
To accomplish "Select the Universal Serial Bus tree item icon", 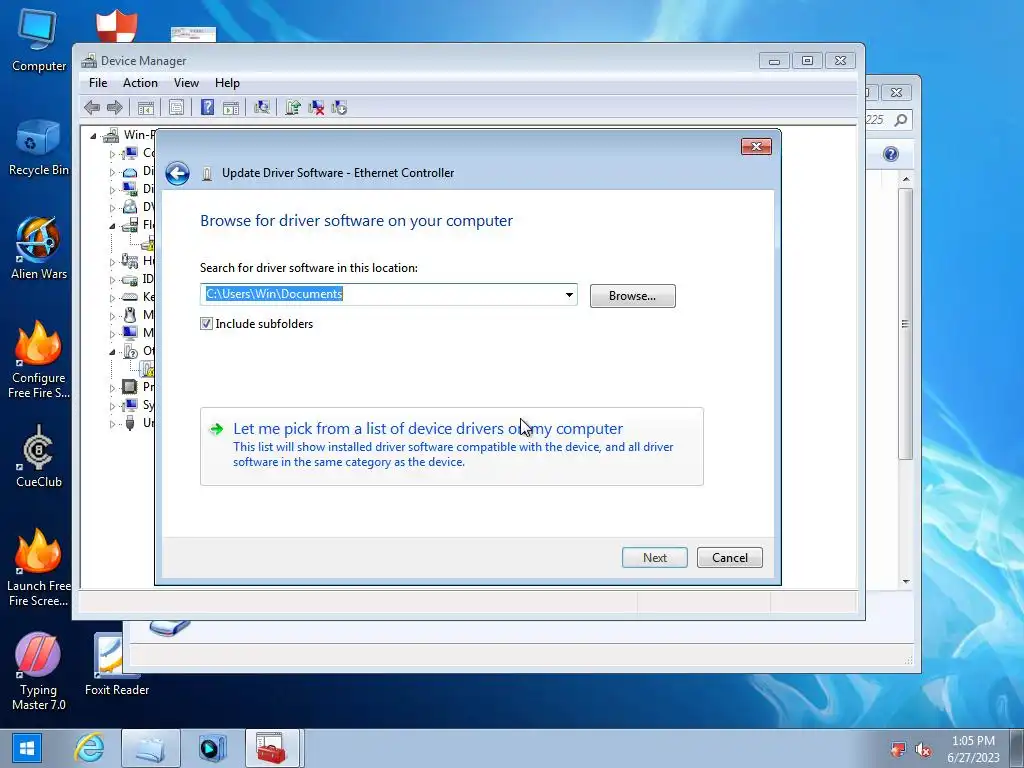I will pyautogui.click(x=130, y=423).
